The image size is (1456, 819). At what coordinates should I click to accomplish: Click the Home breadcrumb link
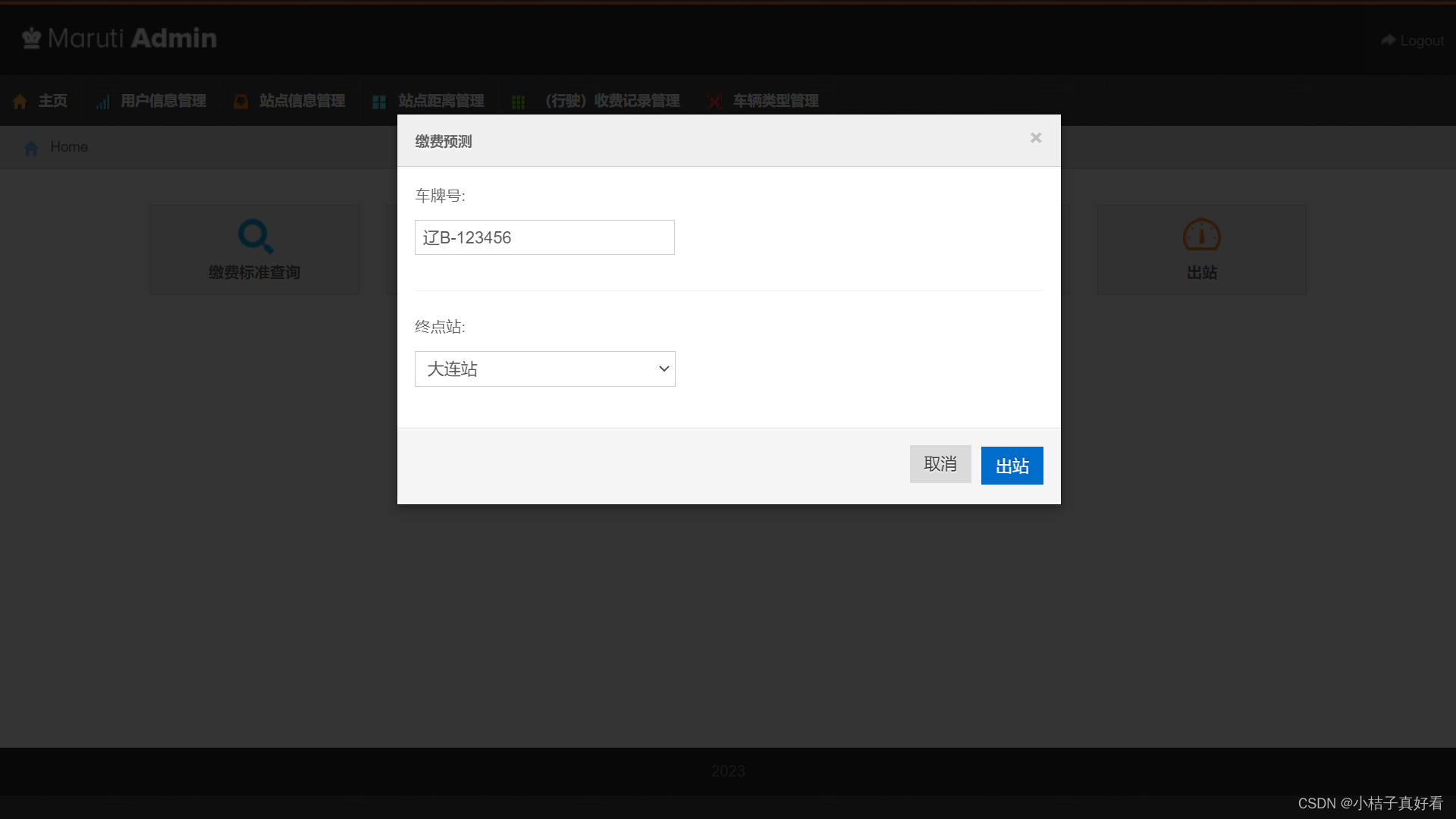(x=69, y=147)
